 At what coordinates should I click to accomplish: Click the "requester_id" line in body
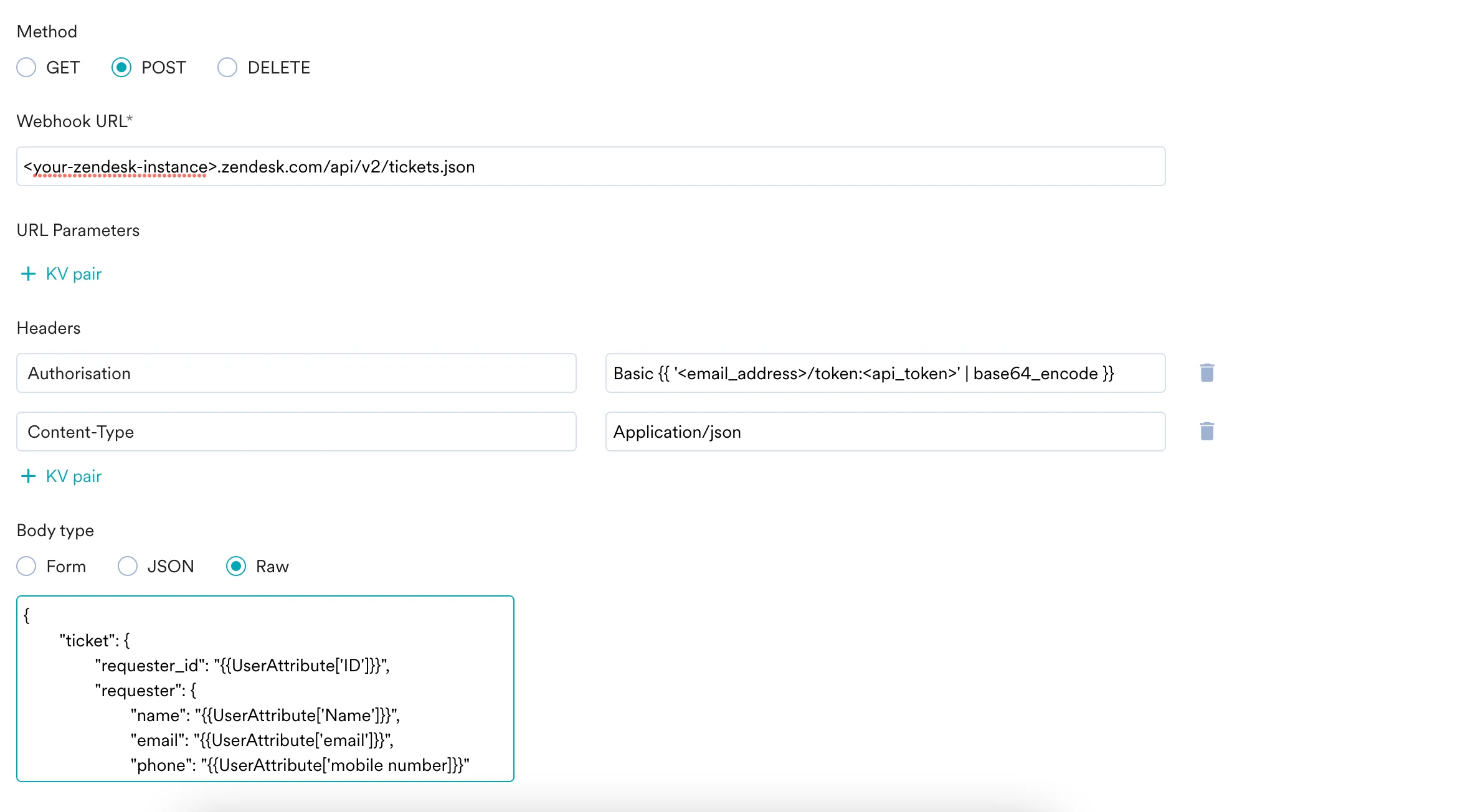point(242,666)
